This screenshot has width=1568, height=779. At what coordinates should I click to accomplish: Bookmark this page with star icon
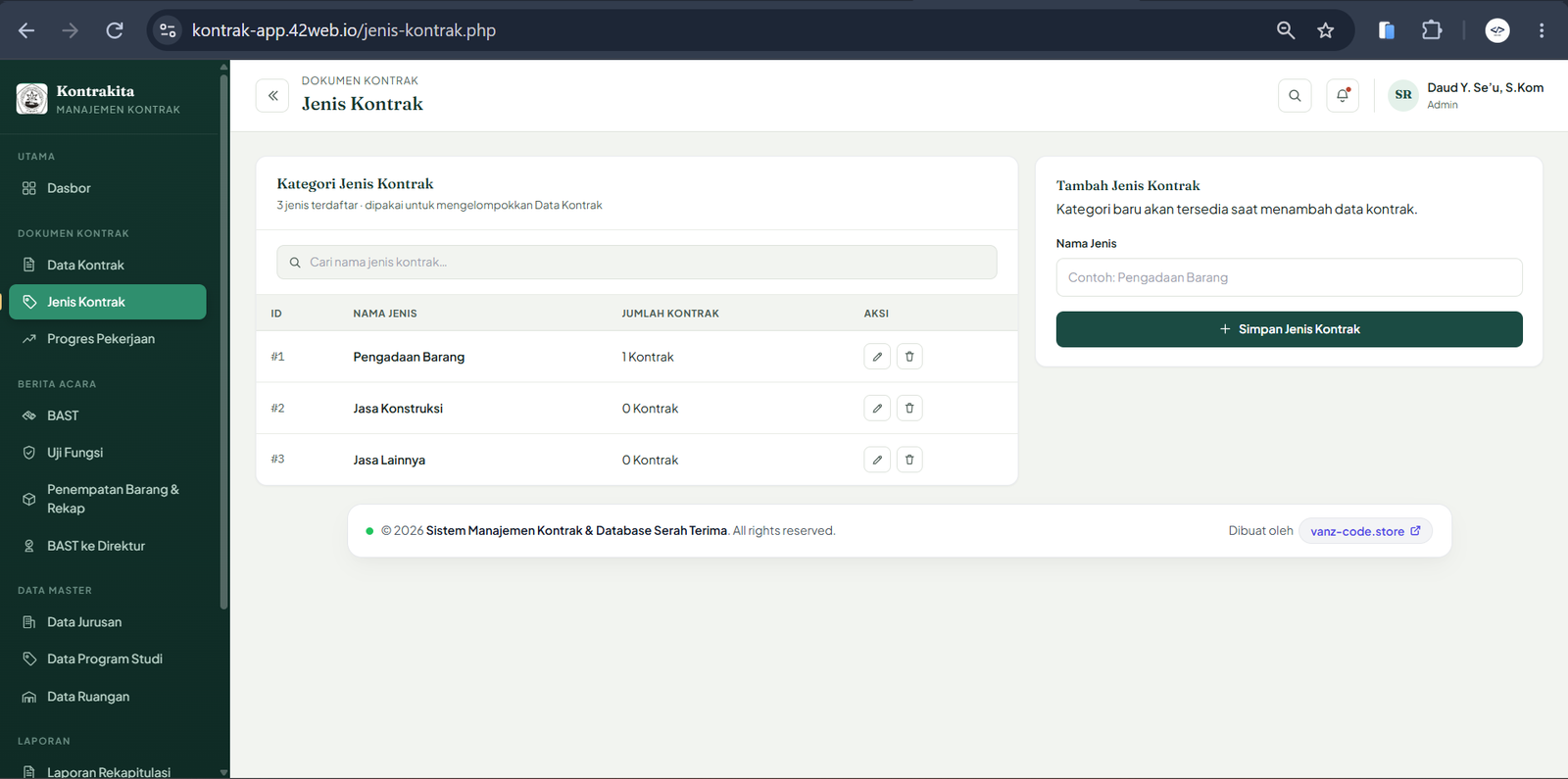[1326, 30]
